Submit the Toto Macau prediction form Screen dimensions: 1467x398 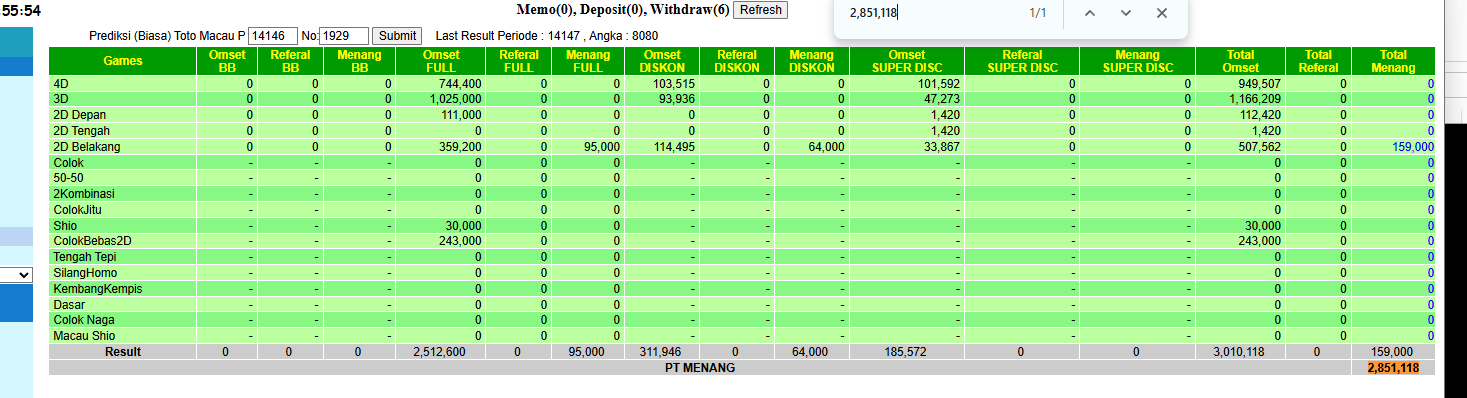(x=397, y=35)
